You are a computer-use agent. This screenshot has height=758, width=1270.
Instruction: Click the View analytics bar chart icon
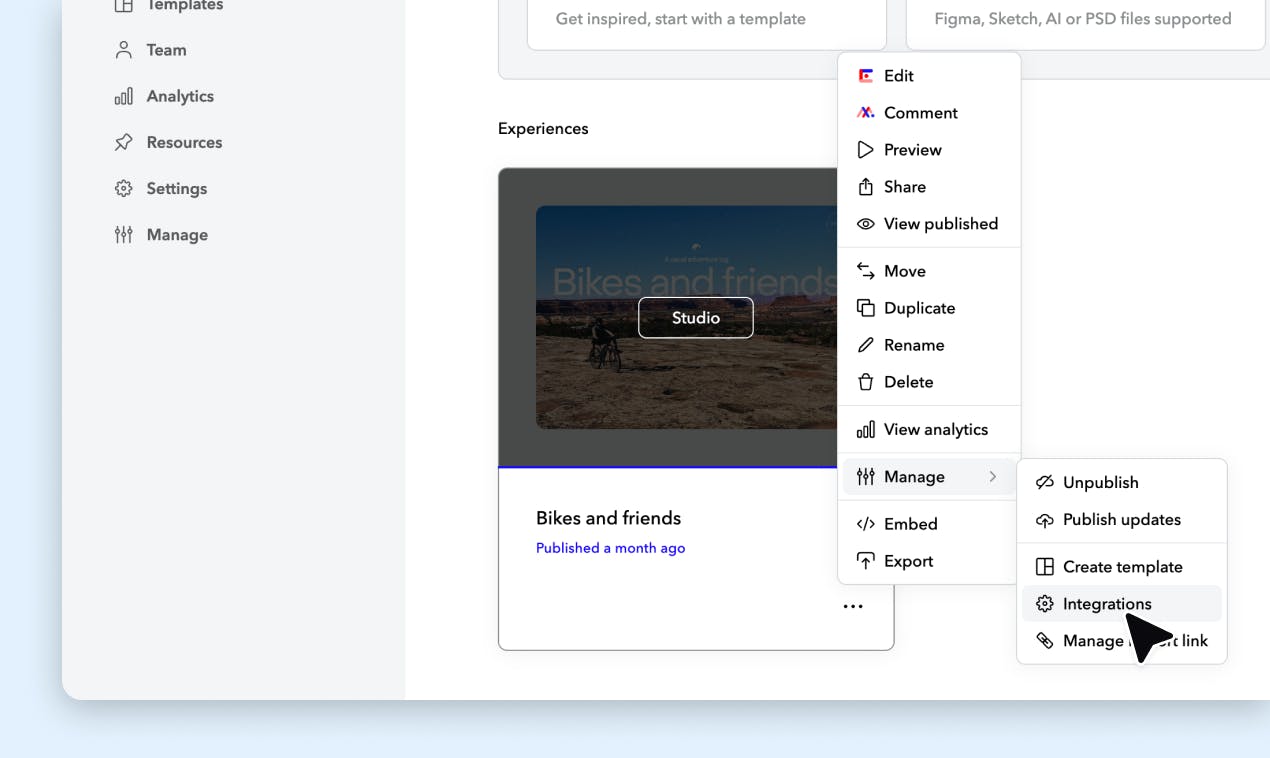tap(866, 429)
